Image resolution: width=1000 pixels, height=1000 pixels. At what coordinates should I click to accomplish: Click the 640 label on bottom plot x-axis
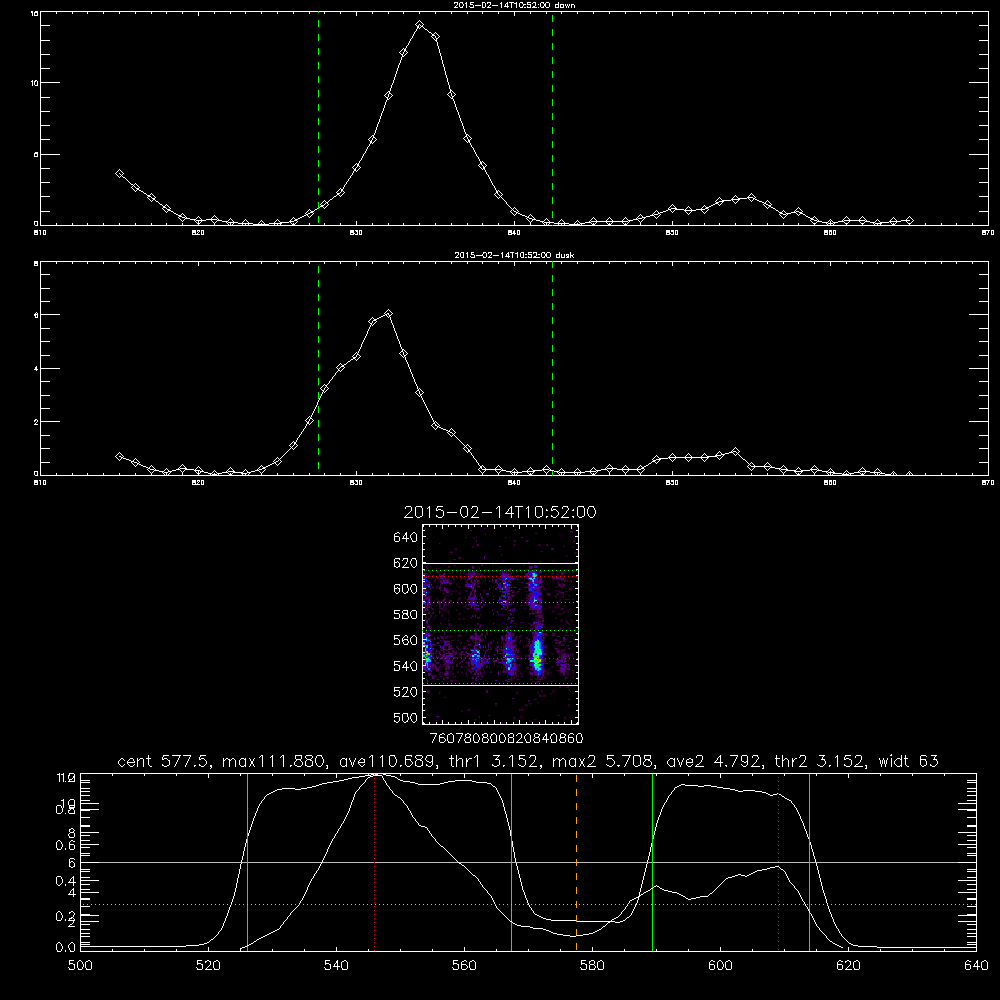coord(976,966)
